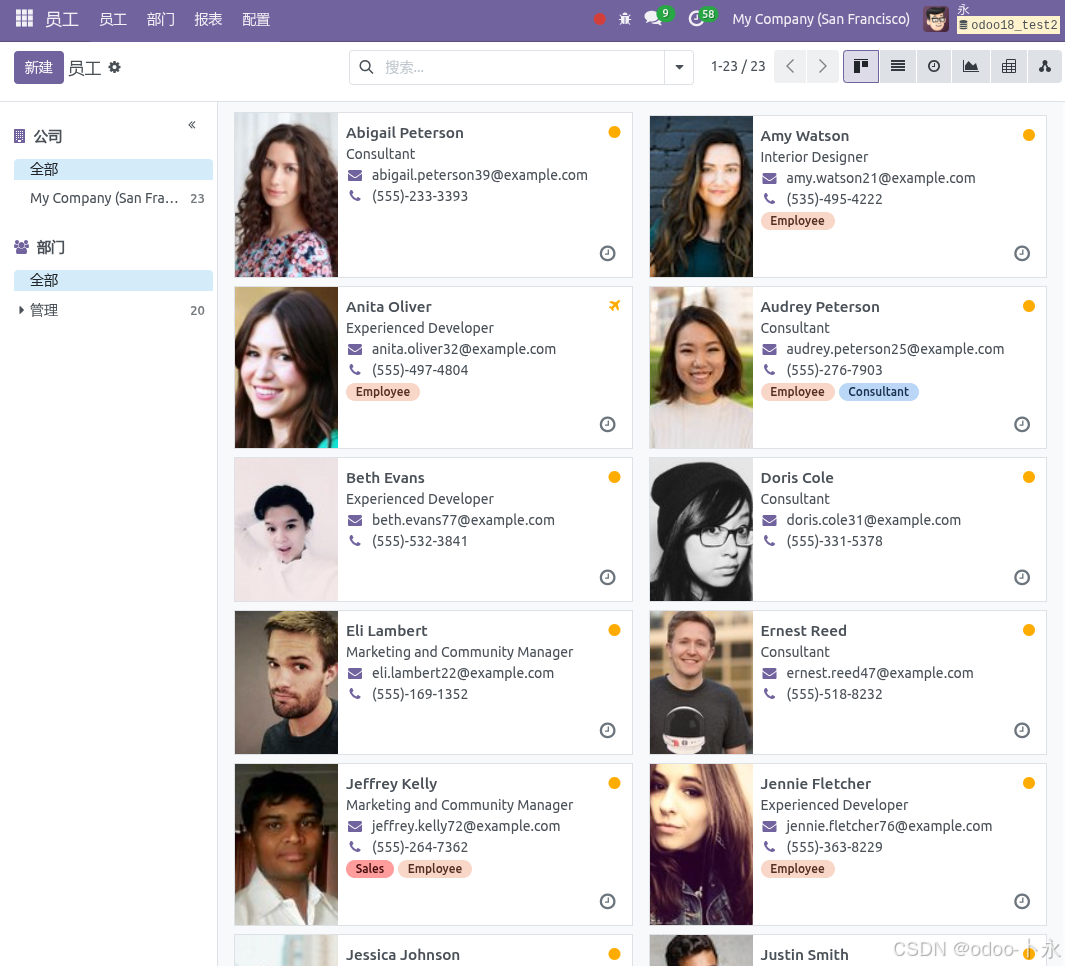Click phone (555)-363-8229 on Jennie Fletcher

pyautogui.click(x=834, y=847)
